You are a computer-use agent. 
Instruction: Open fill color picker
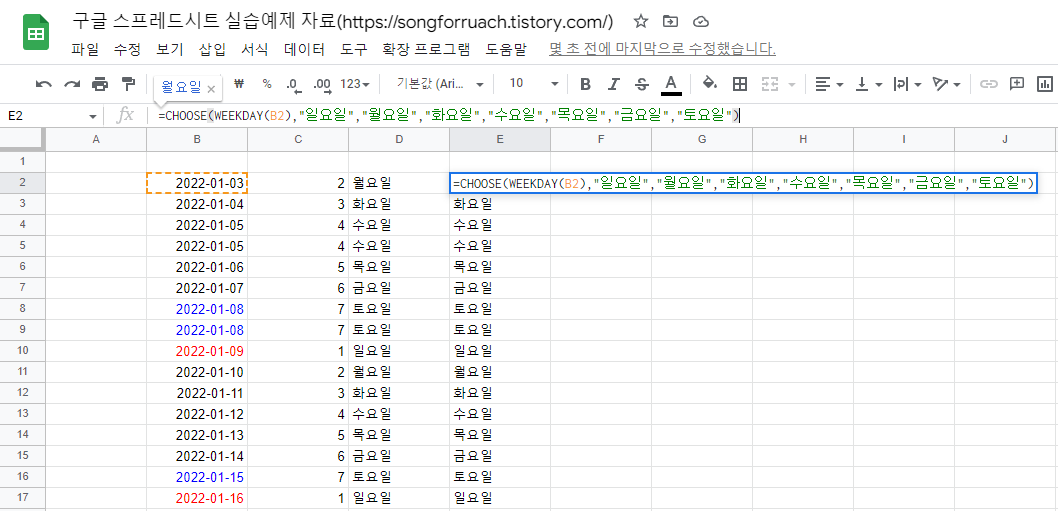pyautogui.click(x=709, y=84)
